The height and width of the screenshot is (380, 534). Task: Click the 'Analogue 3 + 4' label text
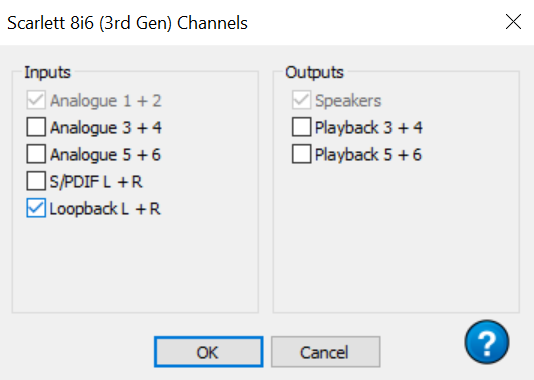pyautogui.click(x=106, y=128)
